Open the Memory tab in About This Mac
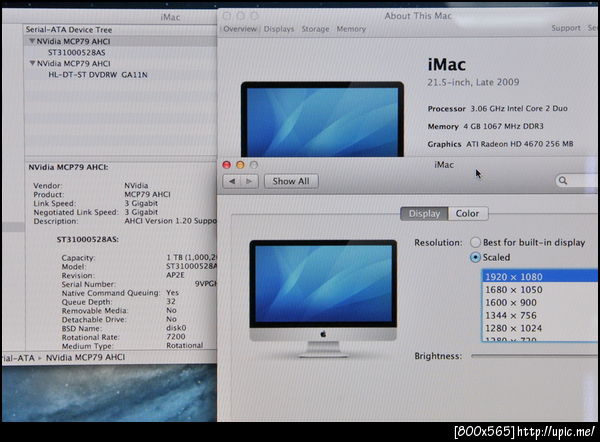Screen dimensions: 600x442 [351, 29]
